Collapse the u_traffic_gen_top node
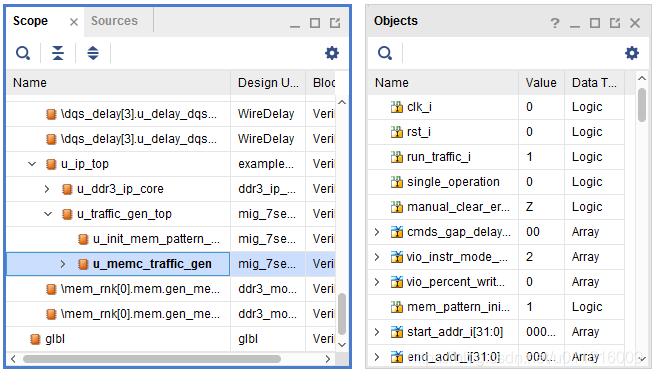 point(48,214)
